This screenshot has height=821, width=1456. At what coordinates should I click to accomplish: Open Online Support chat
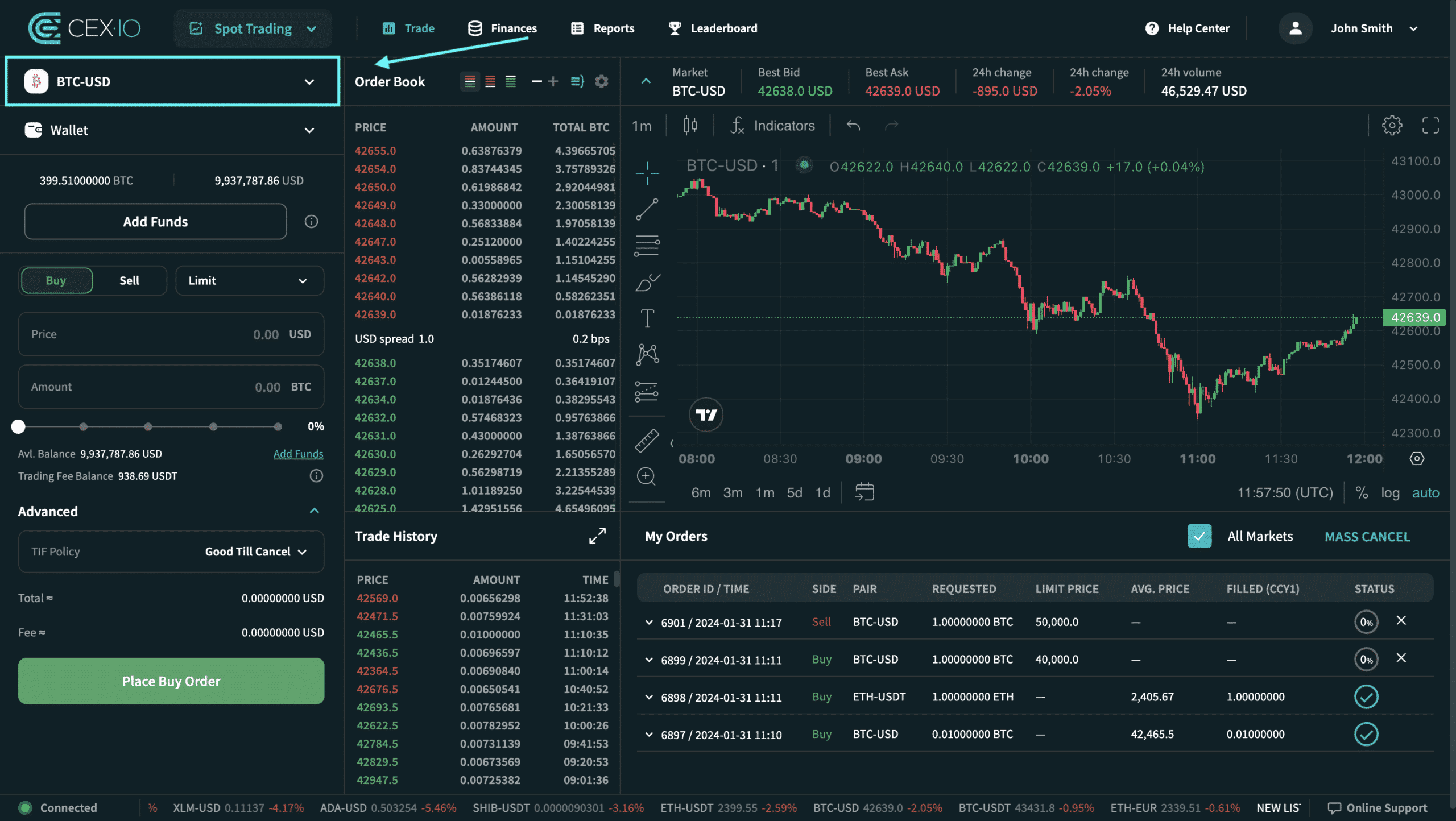pos(1377,808)
